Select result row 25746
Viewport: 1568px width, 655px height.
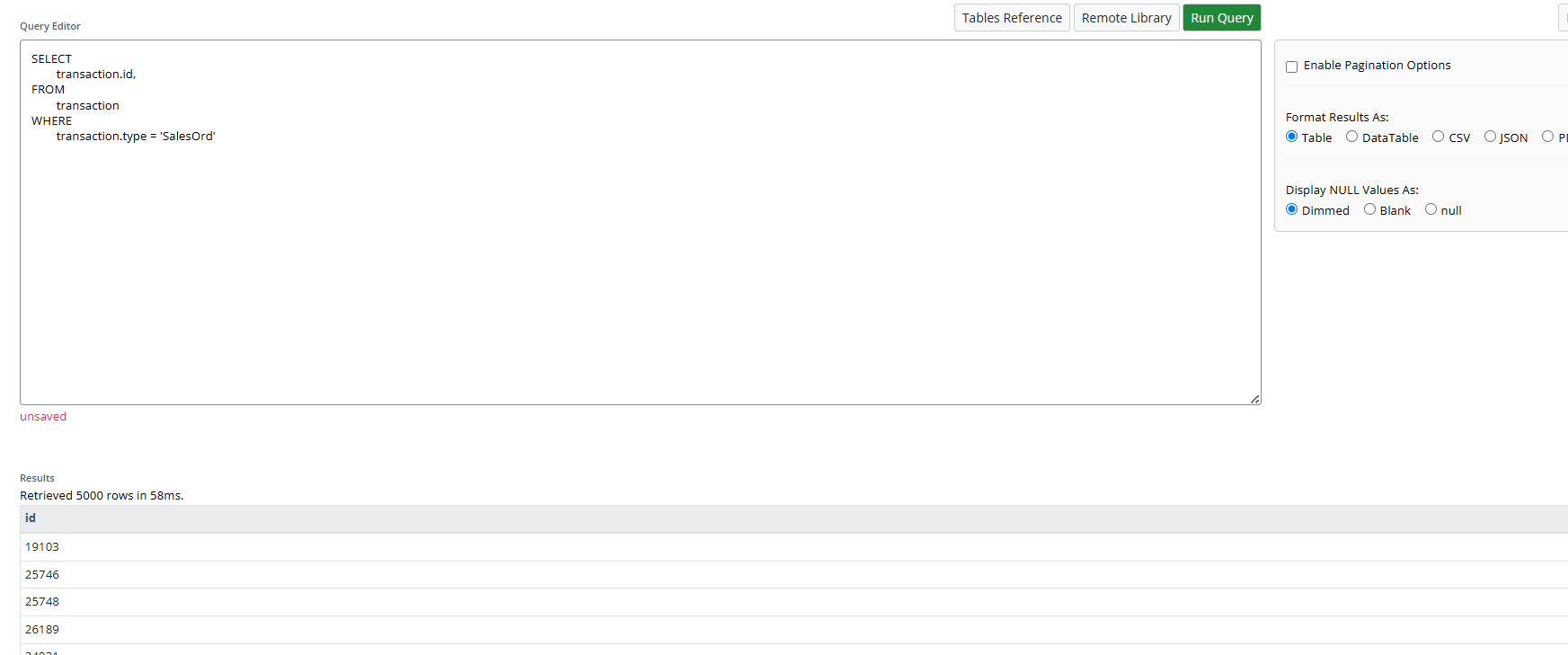[x=42, y=575]
